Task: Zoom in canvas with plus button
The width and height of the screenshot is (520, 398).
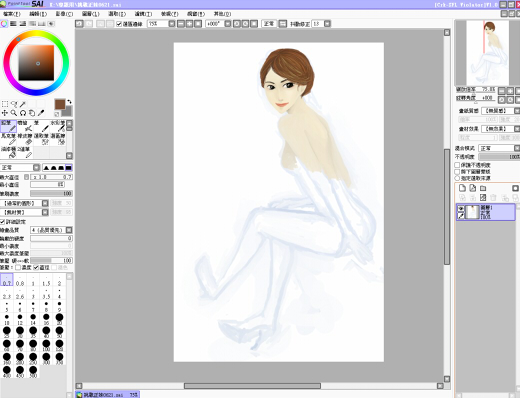Action: pyautogui.click(x=189, y=24)
